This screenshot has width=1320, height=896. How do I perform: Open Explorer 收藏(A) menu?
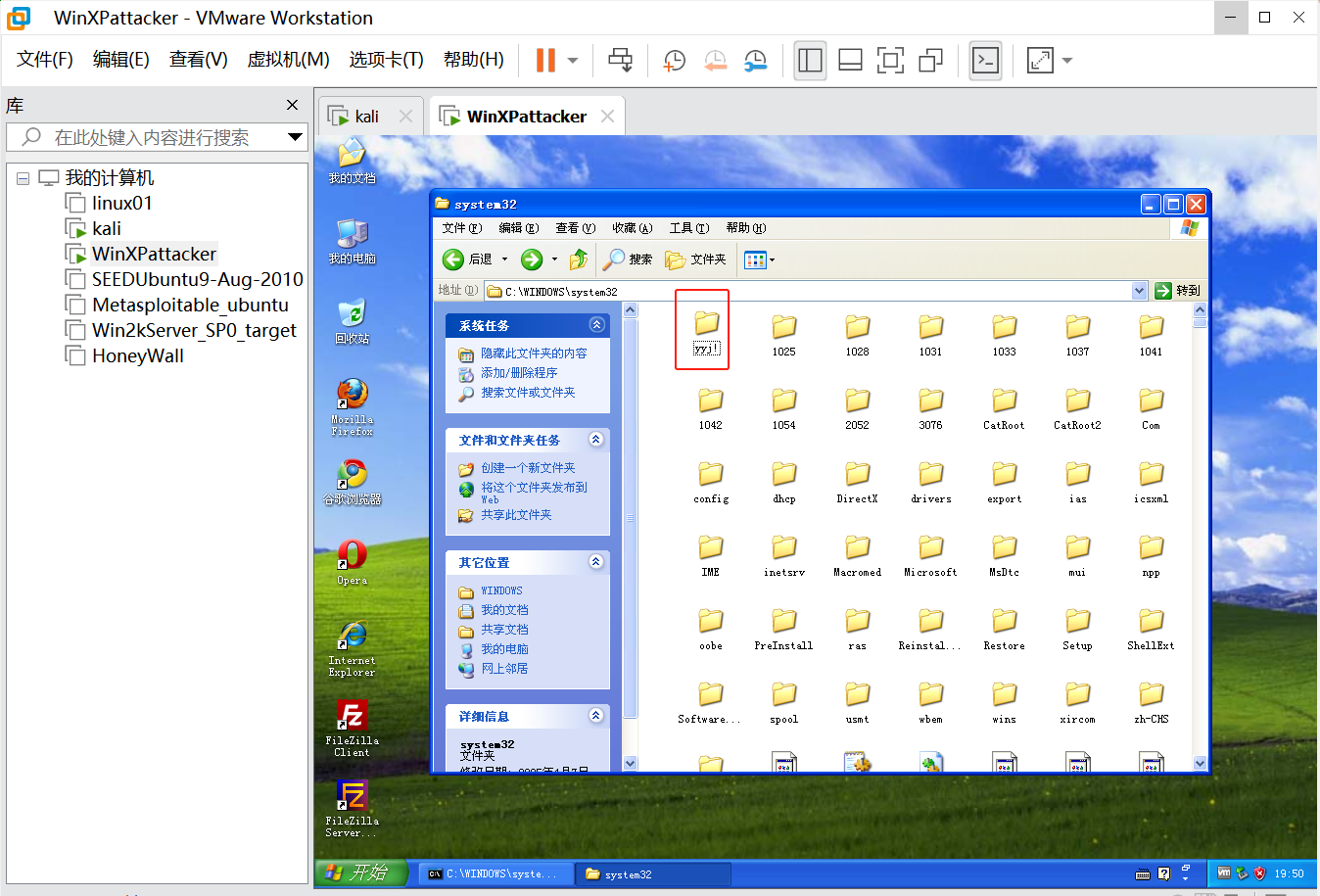click(633, 228)
